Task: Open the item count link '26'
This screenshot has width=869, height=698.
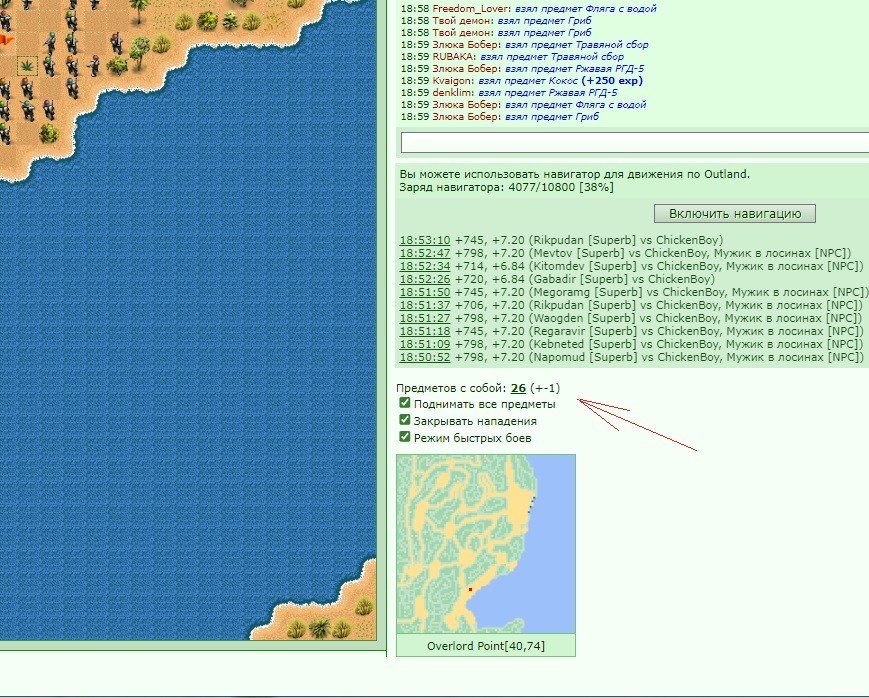Action: (518, 388)
